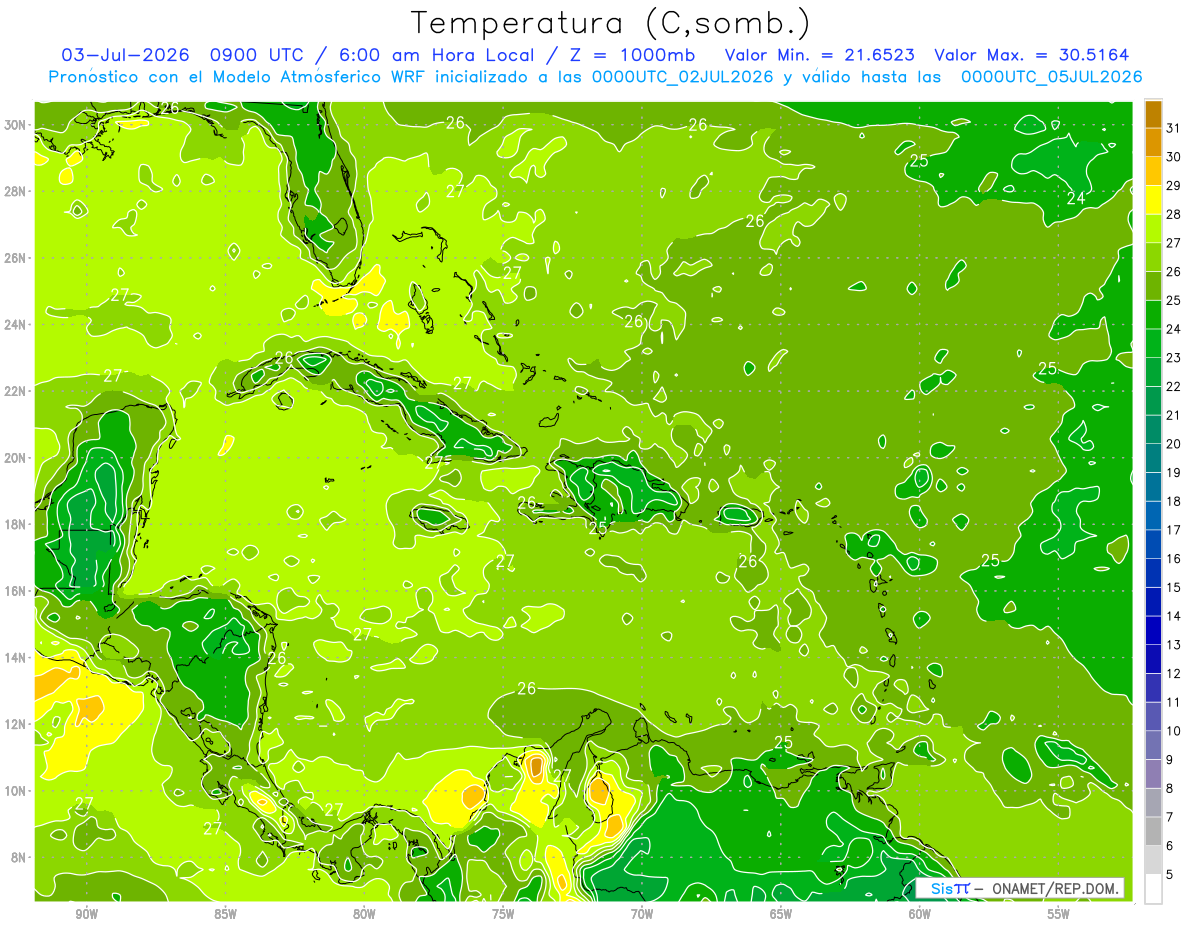
Task: Click the "5" label on the color bar
Action: (1169, 874)
